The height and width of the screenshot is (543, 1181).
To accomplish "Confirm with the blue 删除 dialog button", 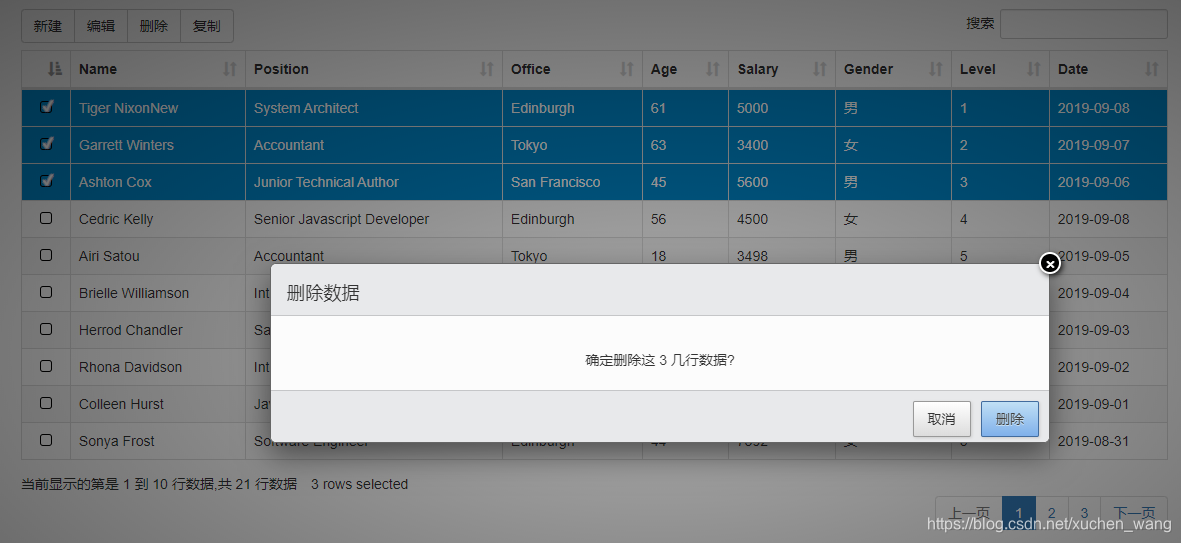I will (1009, 419).
